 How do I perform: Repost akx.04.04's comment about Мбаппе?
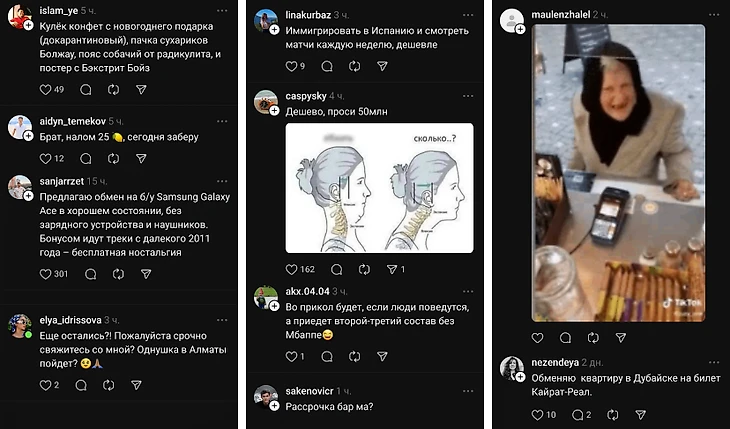tap(355, 356)
